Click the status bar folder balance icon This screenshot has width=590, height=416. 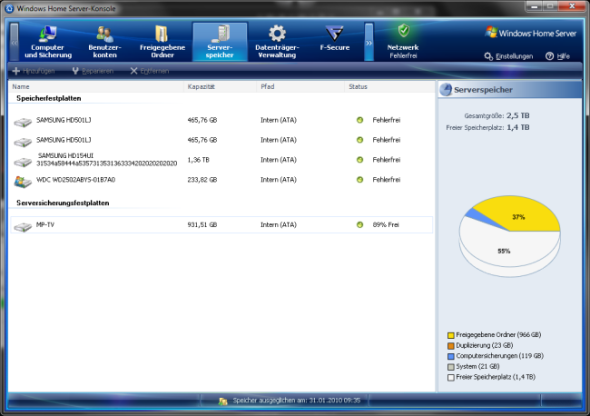(x=223, y=401)
